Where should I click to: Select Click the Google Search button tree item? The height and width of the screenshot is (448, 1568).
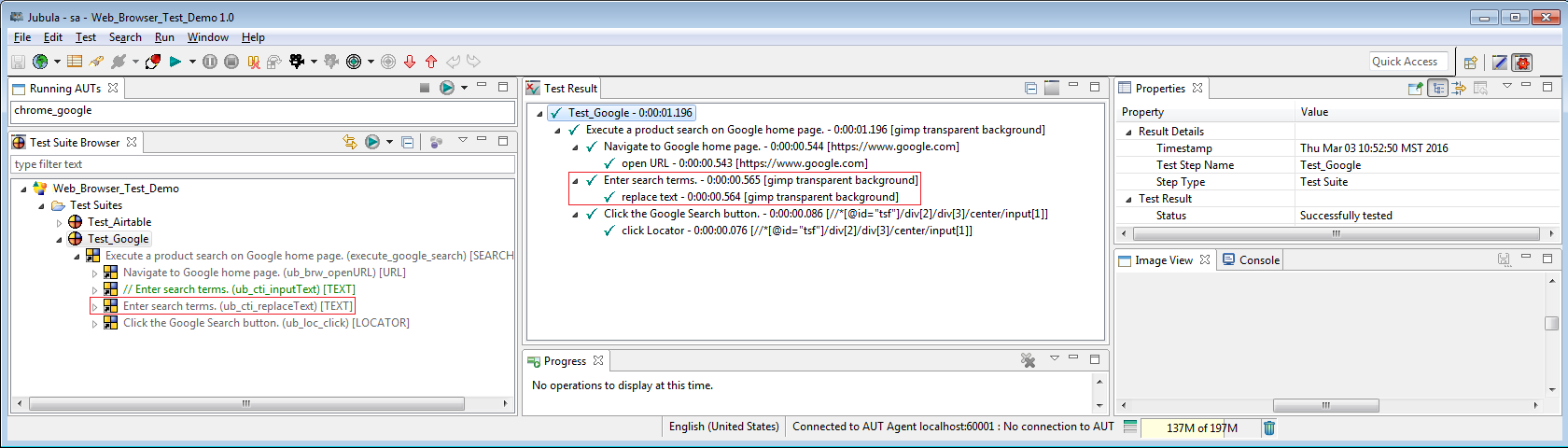pos(266,323)
